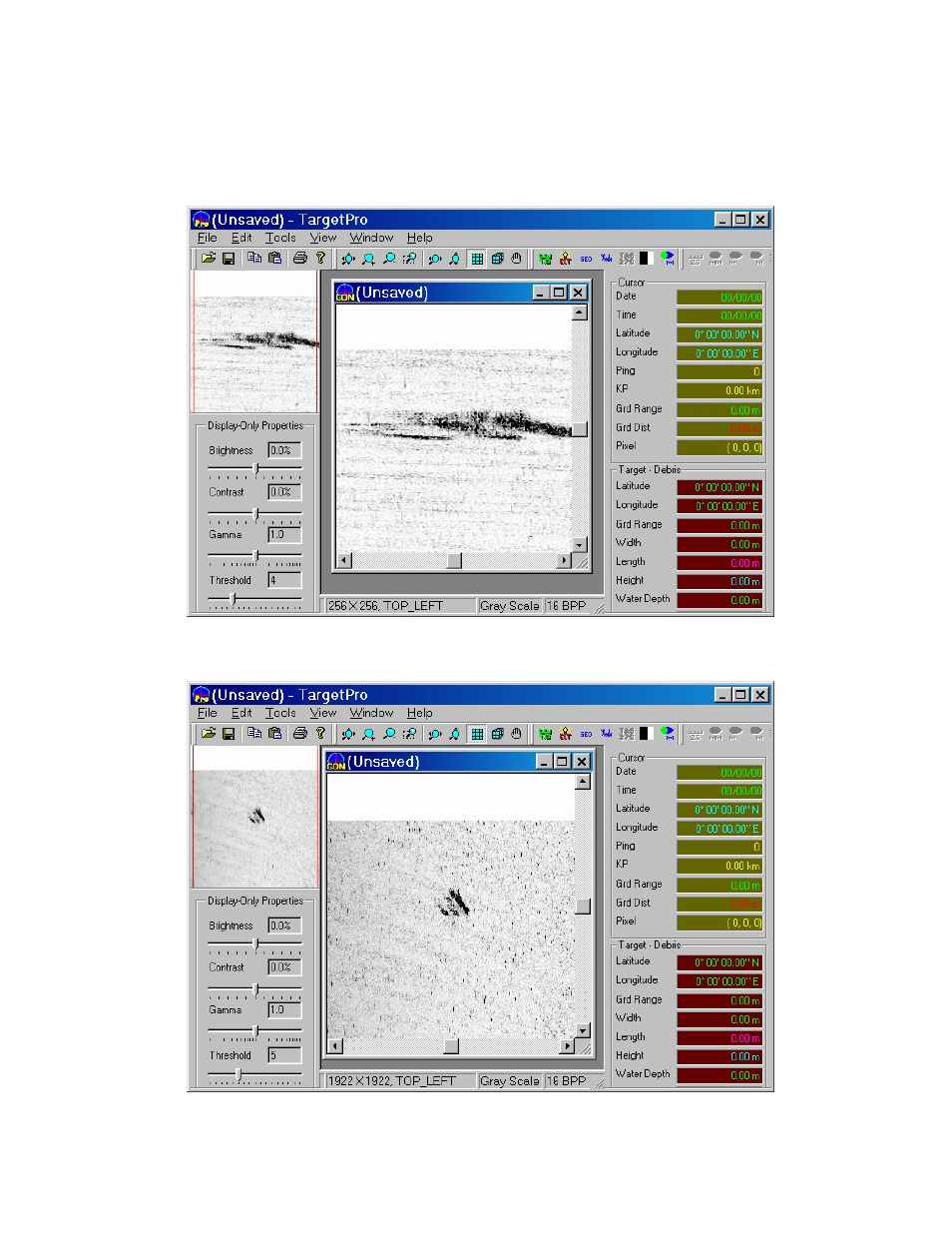Click the sonar overview thumbnail in the lower window
952x1233 pixels.
click(254, 817)
